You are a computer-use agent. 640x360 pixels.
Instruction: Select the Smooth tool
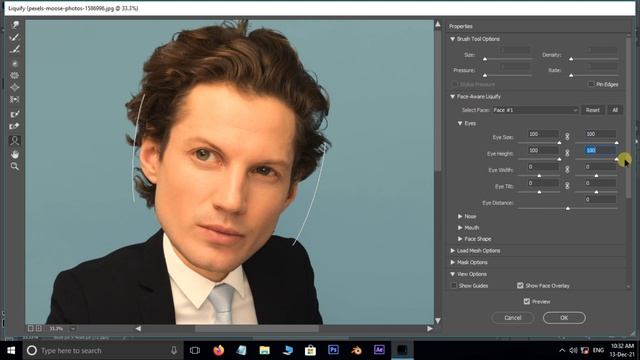point(15,50)
